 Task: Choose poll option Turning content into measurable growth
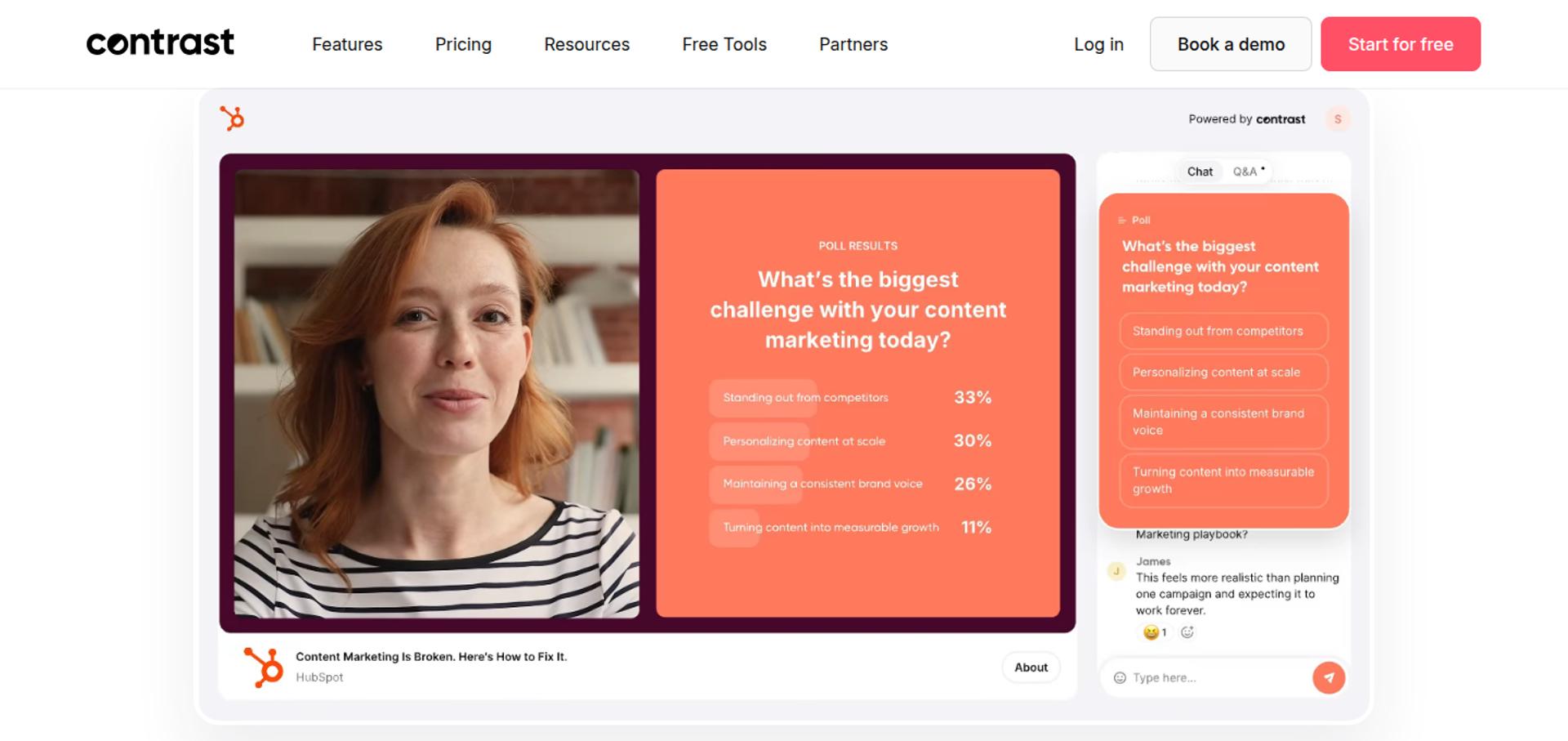(x=1223, y=480)
